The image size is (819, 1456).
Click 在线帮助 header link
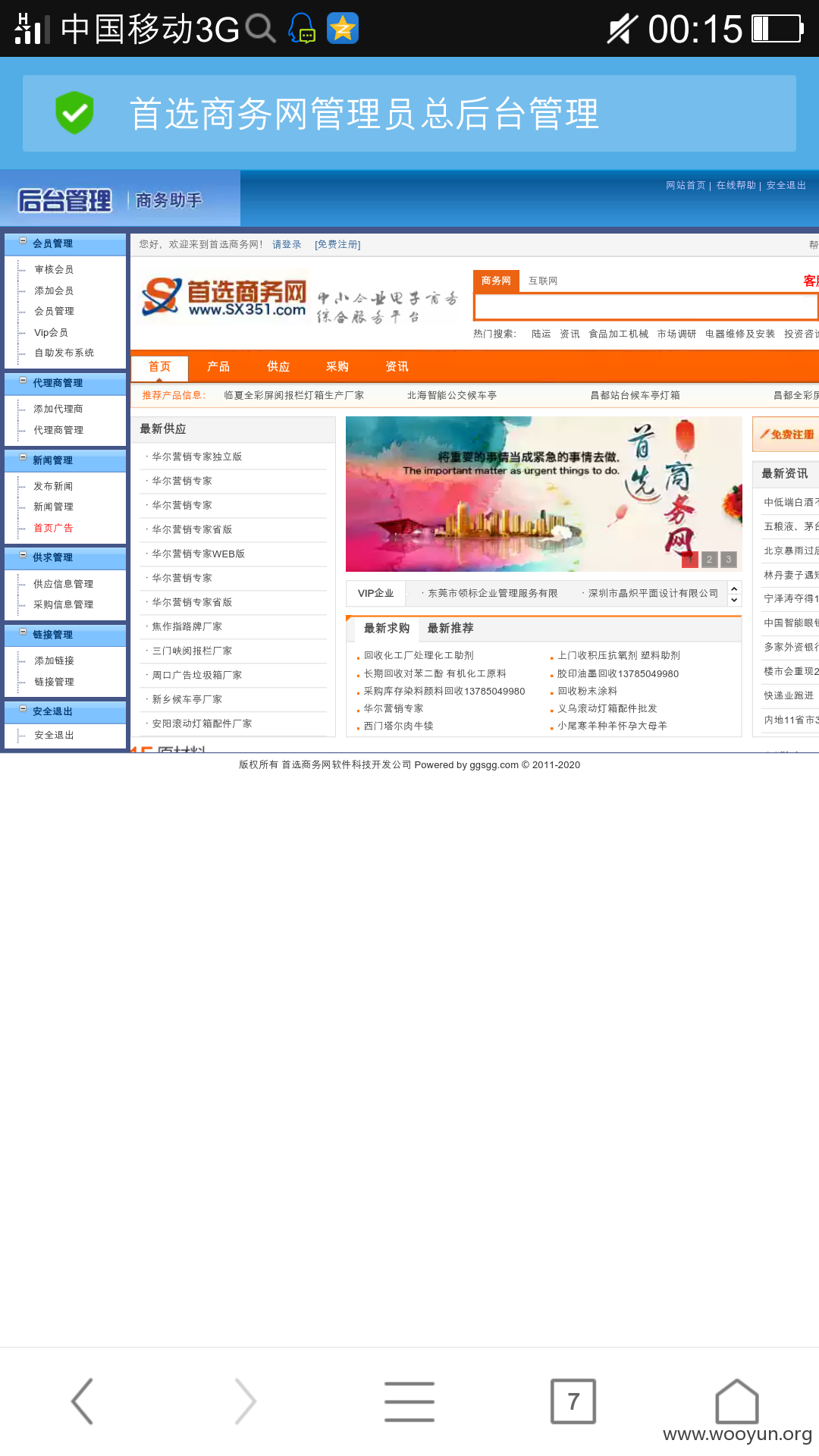[736, 185]
